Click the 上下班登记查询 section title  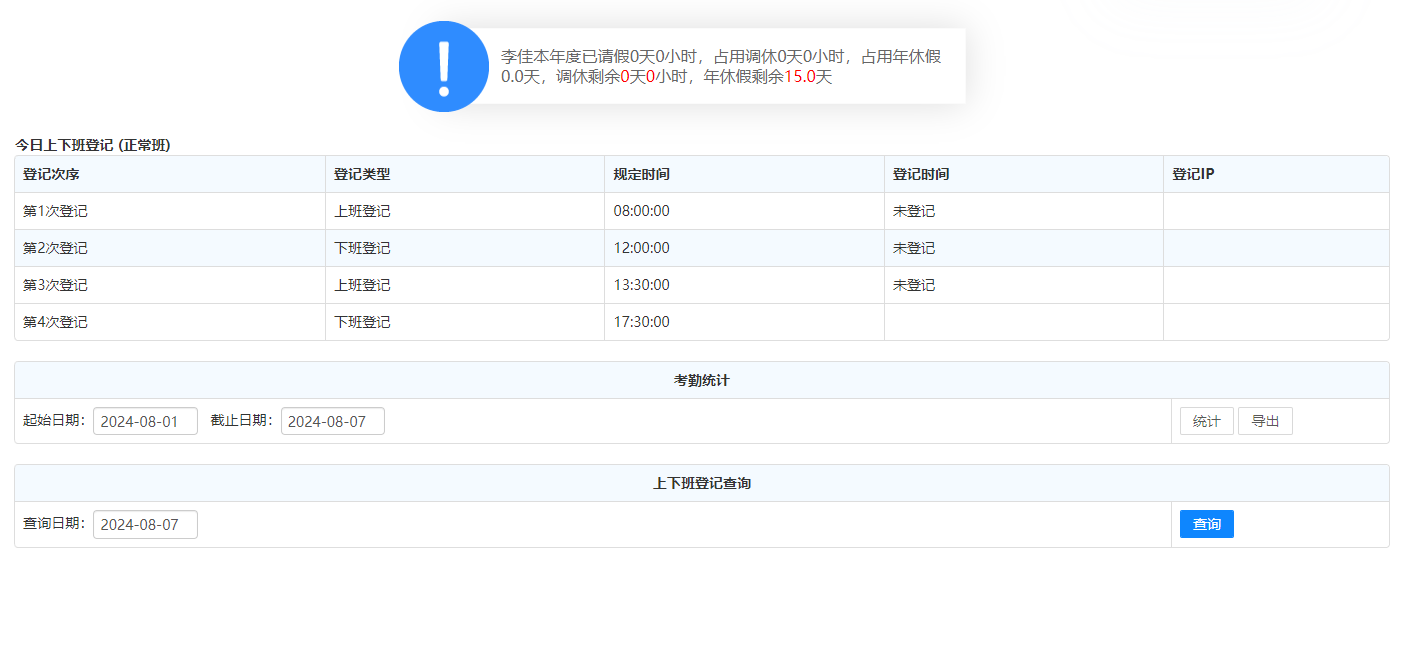click(701, 483)
